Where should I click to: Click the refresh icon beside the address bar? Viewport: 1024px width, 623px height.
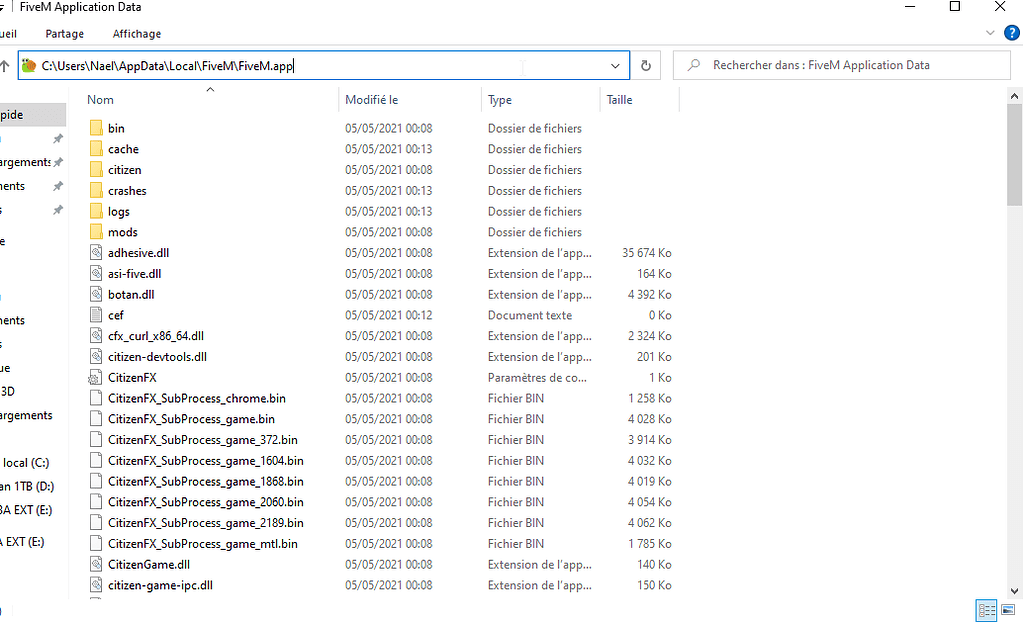point(646,65)
